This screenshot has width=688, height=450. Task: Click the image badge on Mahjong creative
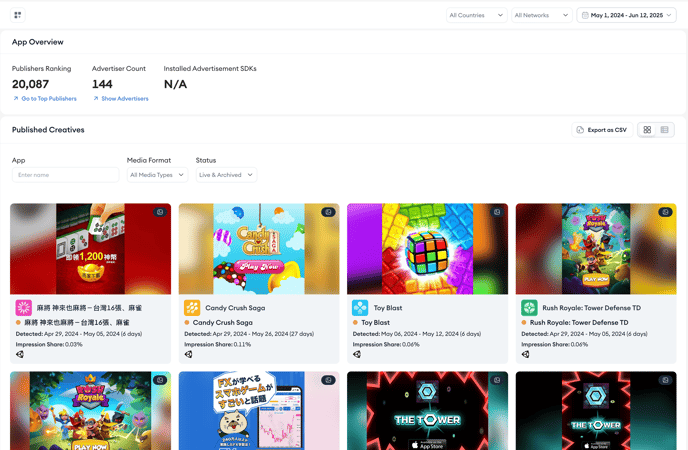tap(160, 212)
